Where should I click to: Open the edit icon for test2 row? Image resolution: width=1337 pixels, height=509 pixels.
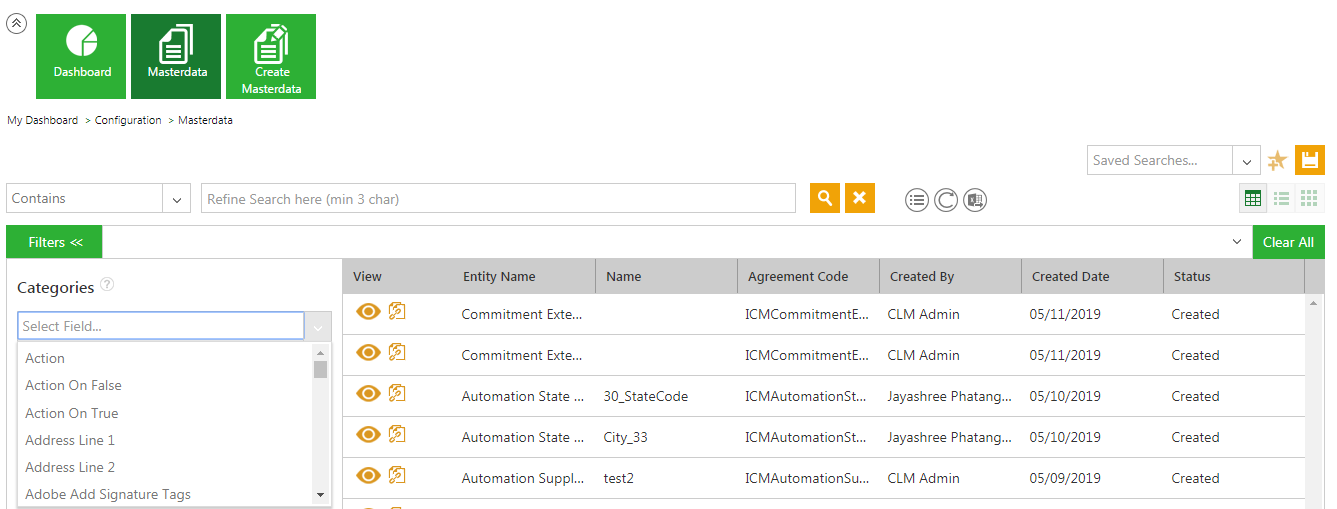pyautogui.click(x=397, y=475)
